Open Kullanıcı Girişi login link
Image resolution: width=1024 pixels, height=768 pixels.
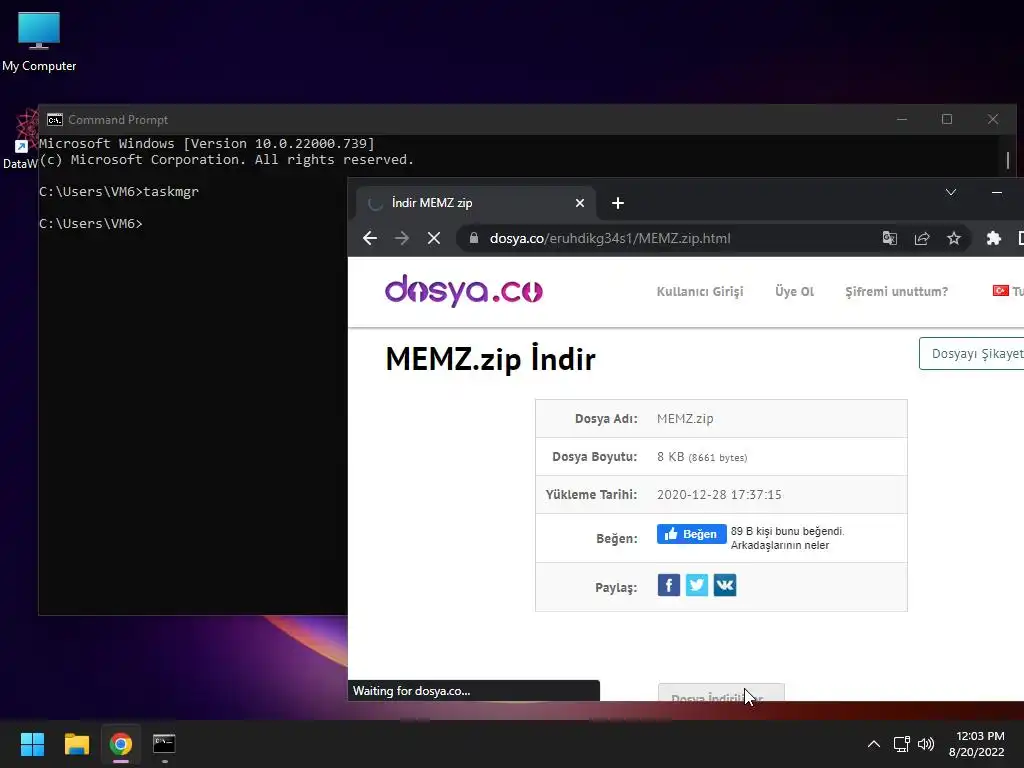[699, 291]
